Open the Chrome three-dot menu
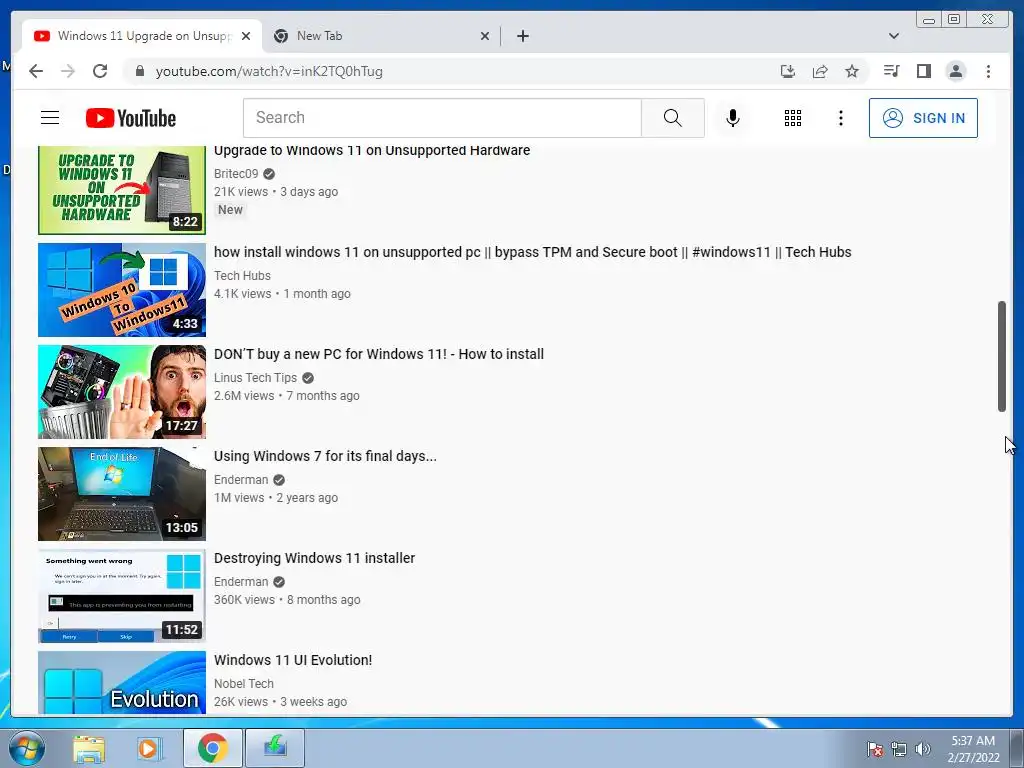Viewport: 1024px width, 768px height. pyautogui.click(x=988, y=71)
